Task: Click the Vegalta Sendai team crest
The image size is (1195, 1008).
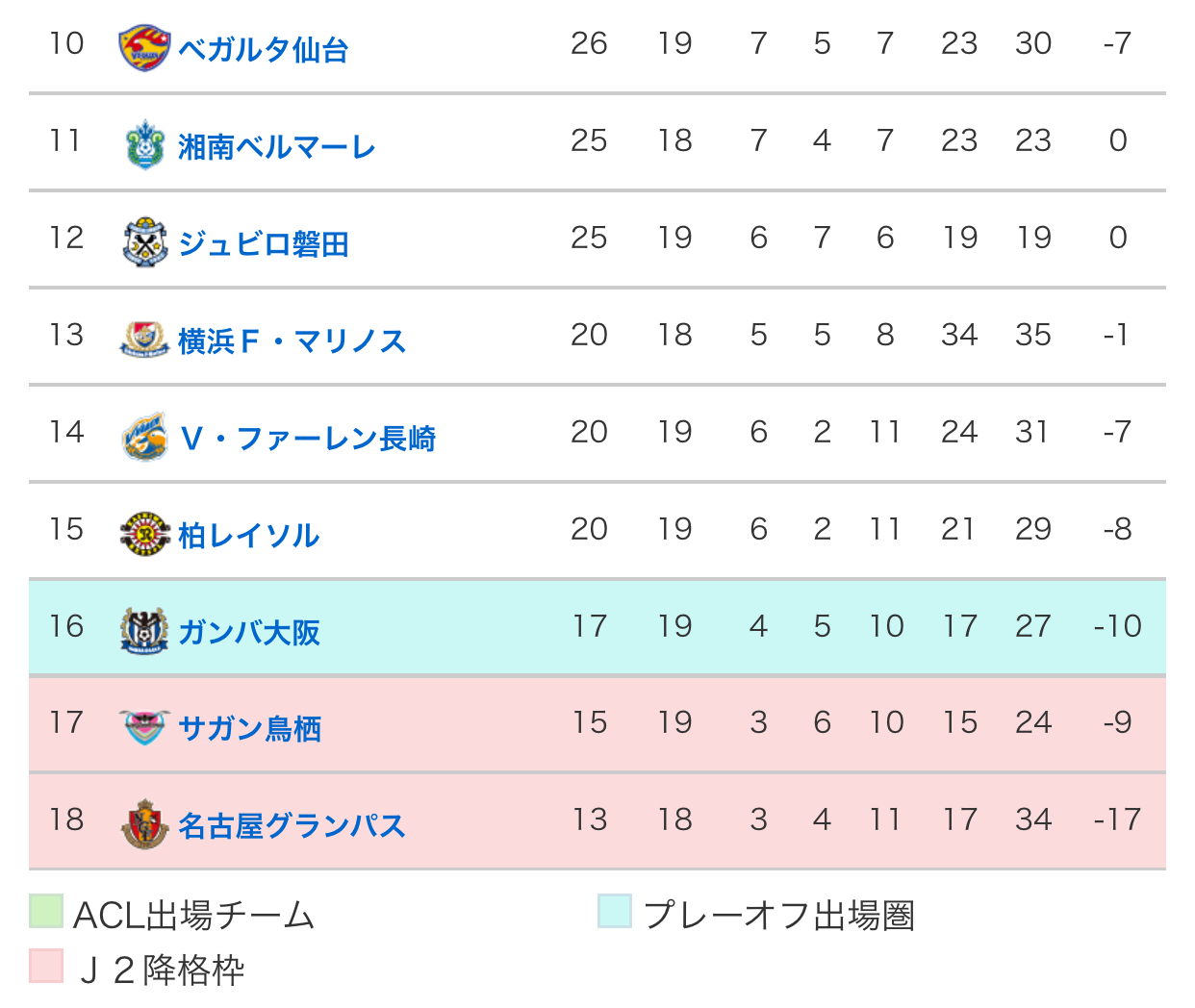Action: (x=145, y=48)
